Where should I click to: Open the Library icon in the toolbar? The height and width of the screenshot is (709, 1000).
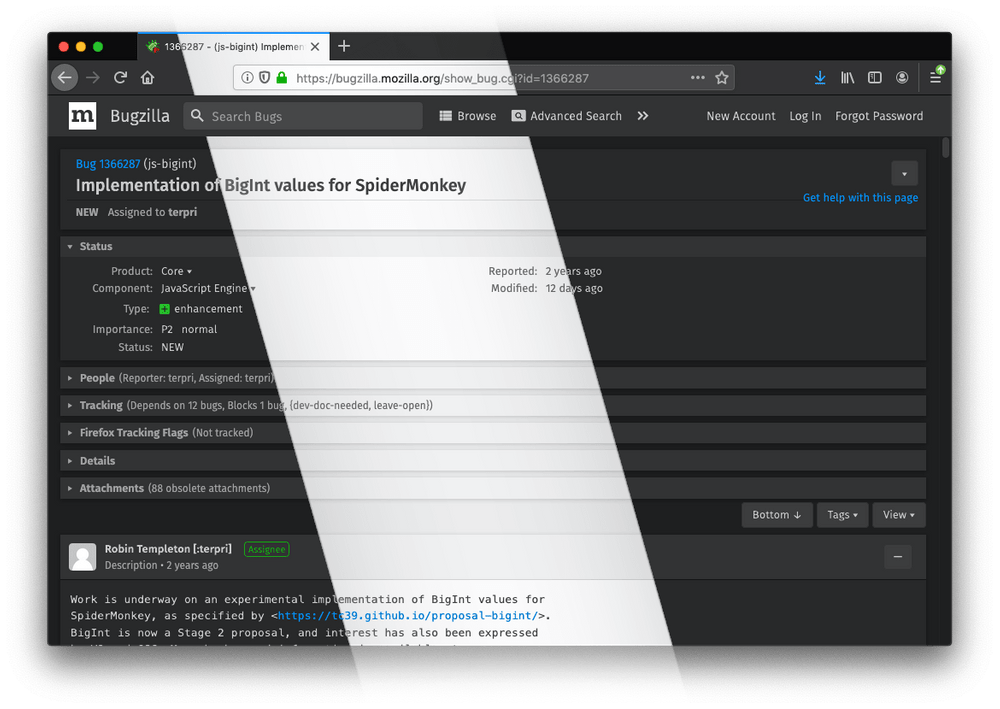point(847,78)
